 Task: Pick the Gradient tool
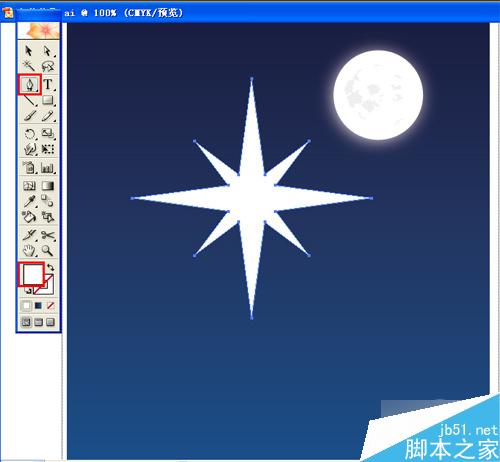(48, 186)
